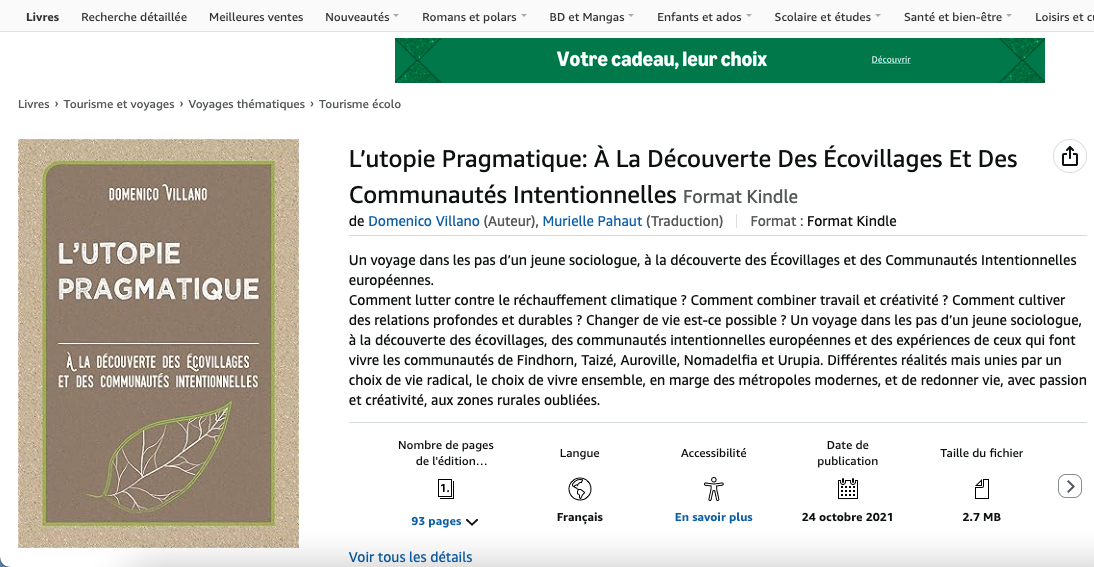Expand the Romans et polars menu
The image size is (1094, 567).
[x=474, y=17]
